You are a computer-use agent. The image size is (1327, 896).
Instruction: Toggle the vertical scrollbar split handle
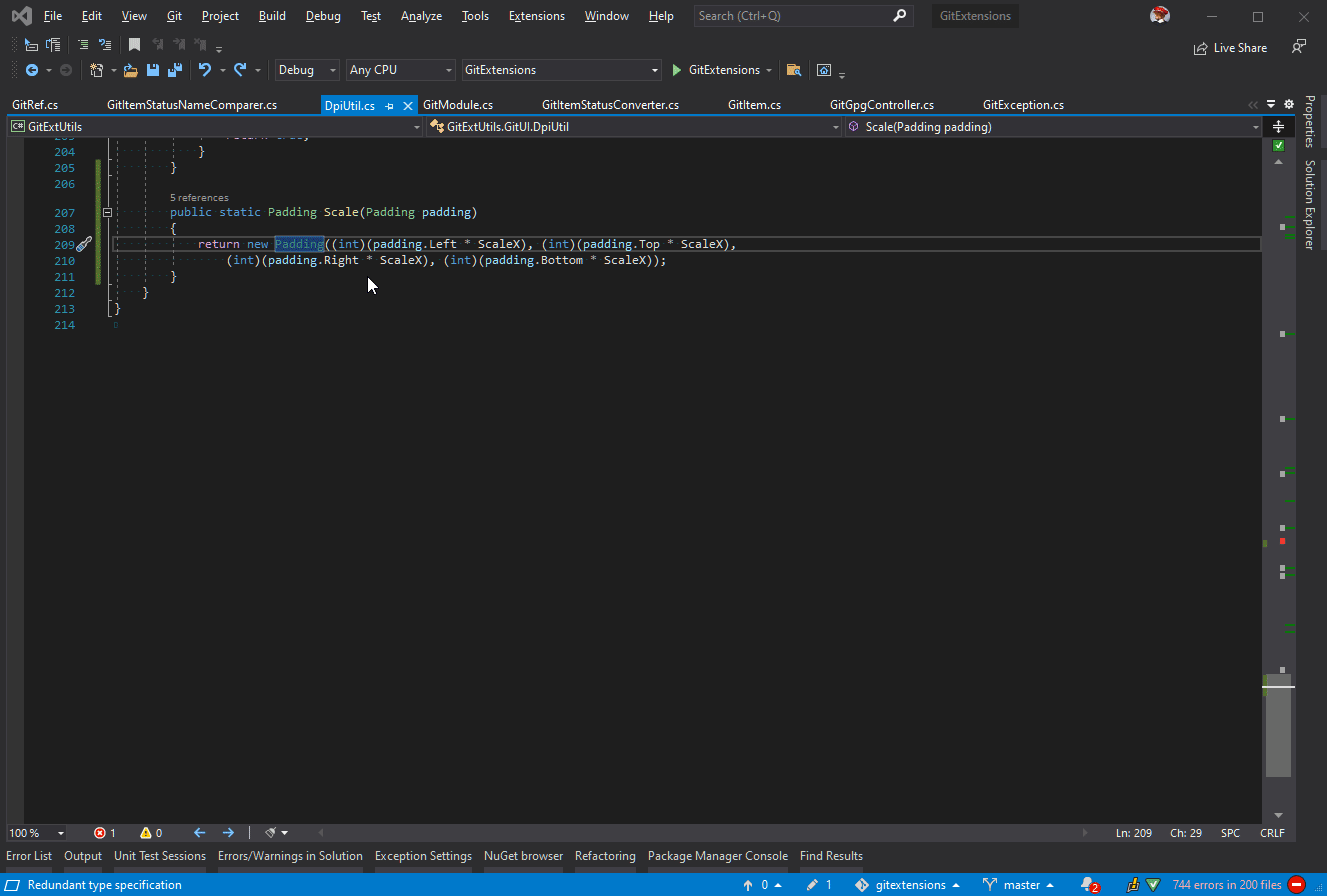click(x=1277, y=127)
